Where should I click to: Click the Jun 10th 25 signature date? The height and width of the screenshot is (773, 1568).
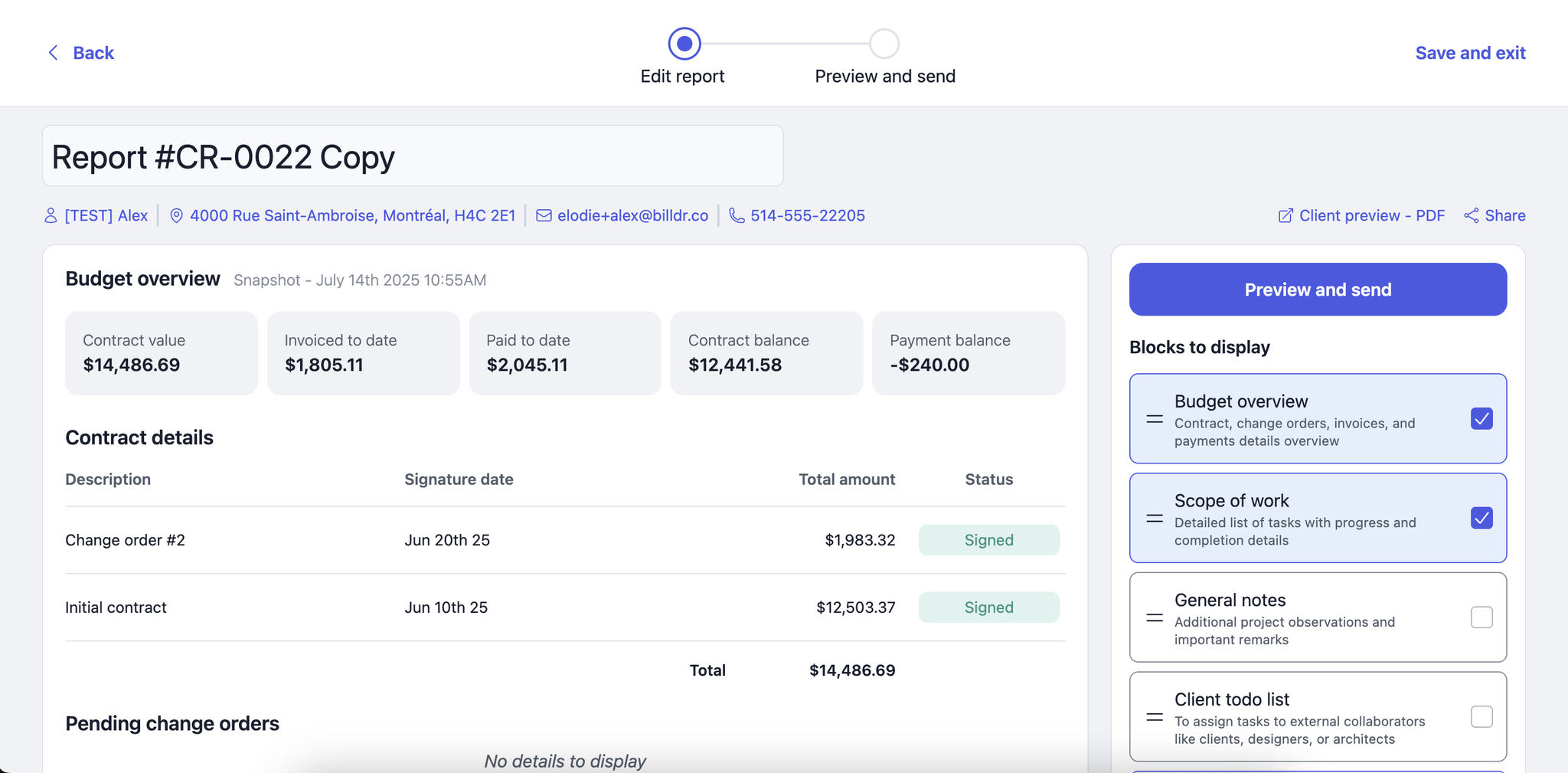click(446, 608)
